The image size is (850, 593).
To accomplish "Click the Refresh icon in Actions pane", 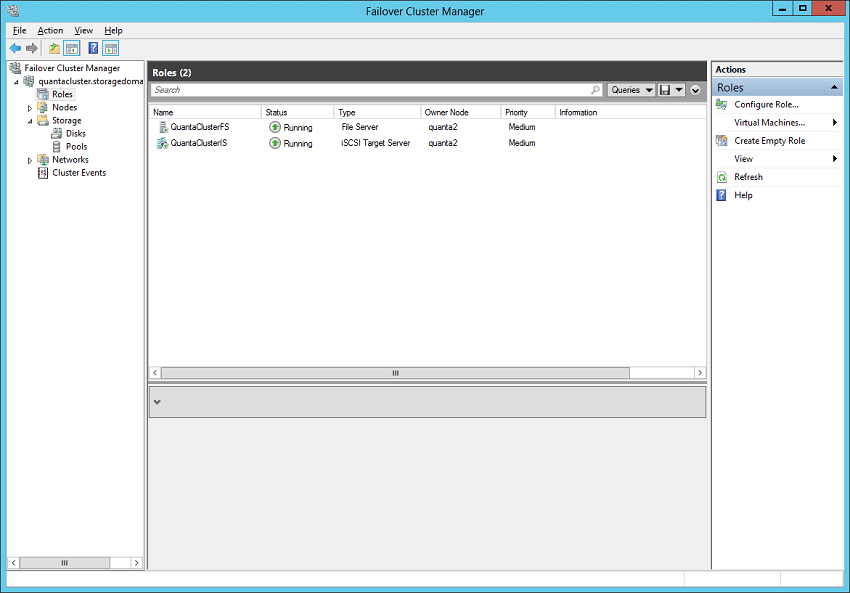I will [x=722, y=177].
